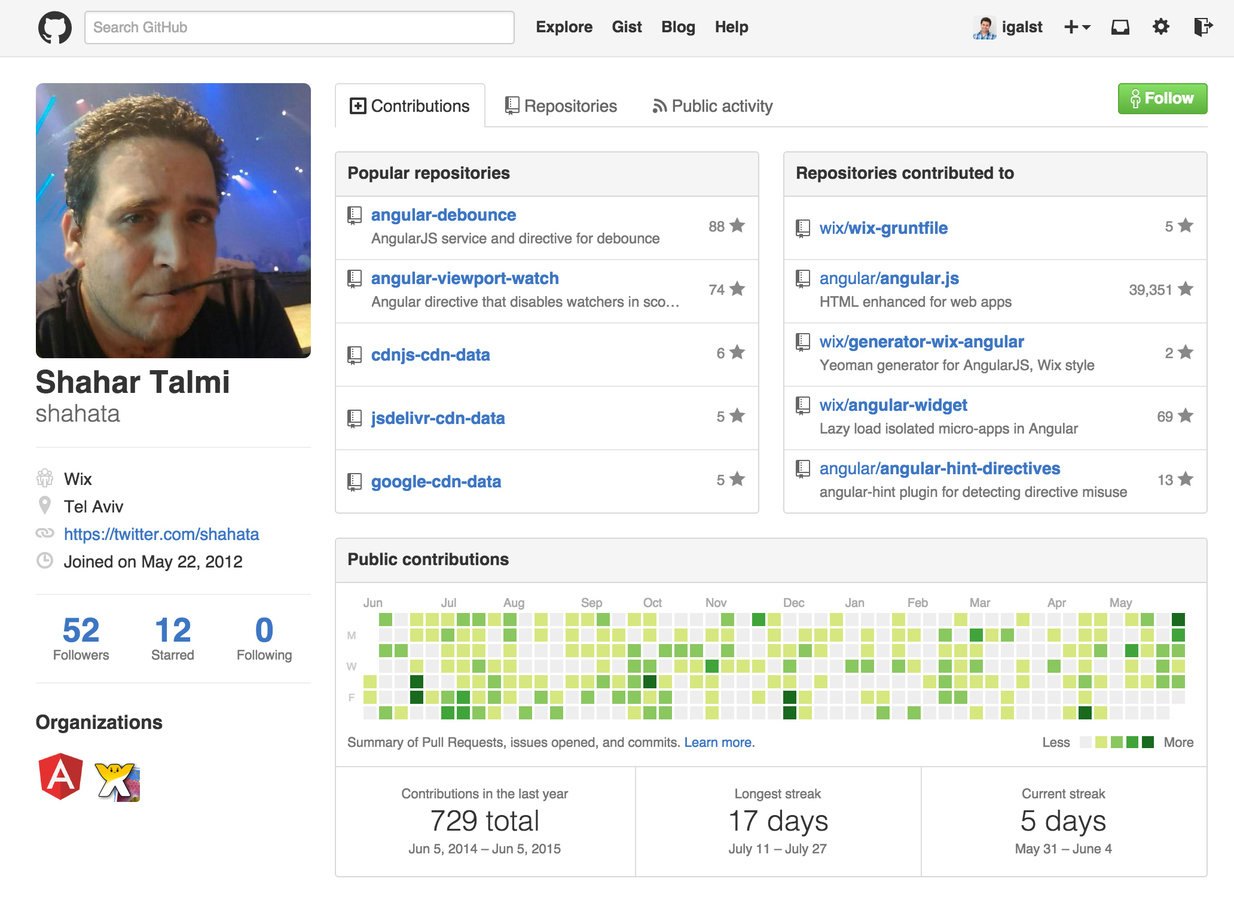This screenshot has height=900, width=1234.
Task: Switch to the Repositories tab
Action: point(561,106)
